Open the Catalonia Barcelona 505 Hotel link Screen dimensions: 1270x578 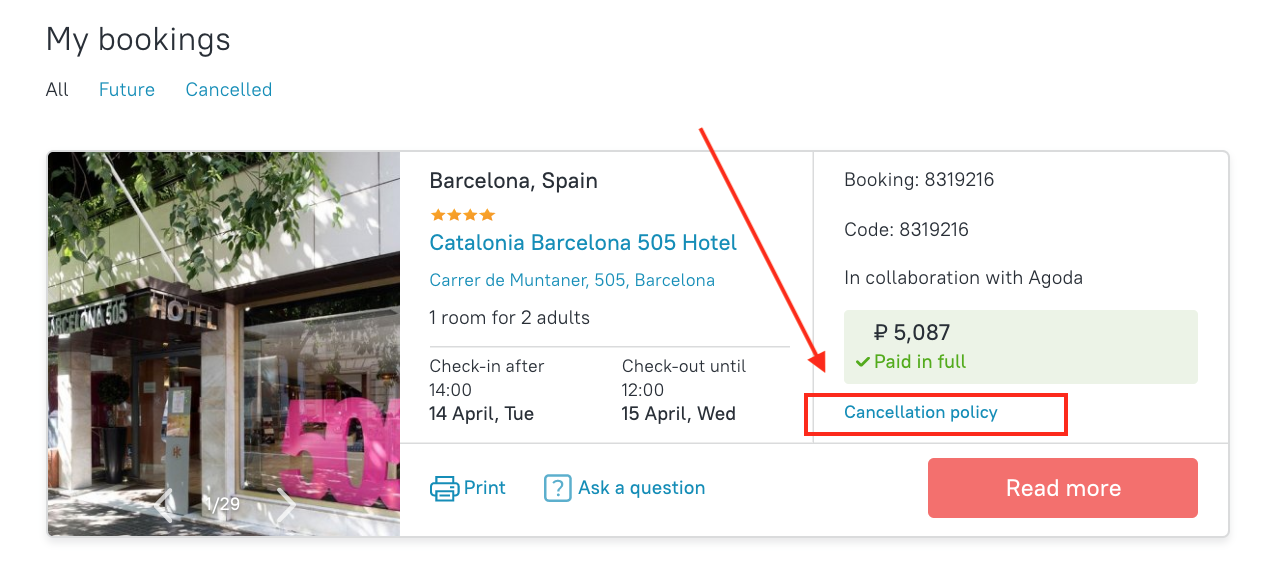583,243
